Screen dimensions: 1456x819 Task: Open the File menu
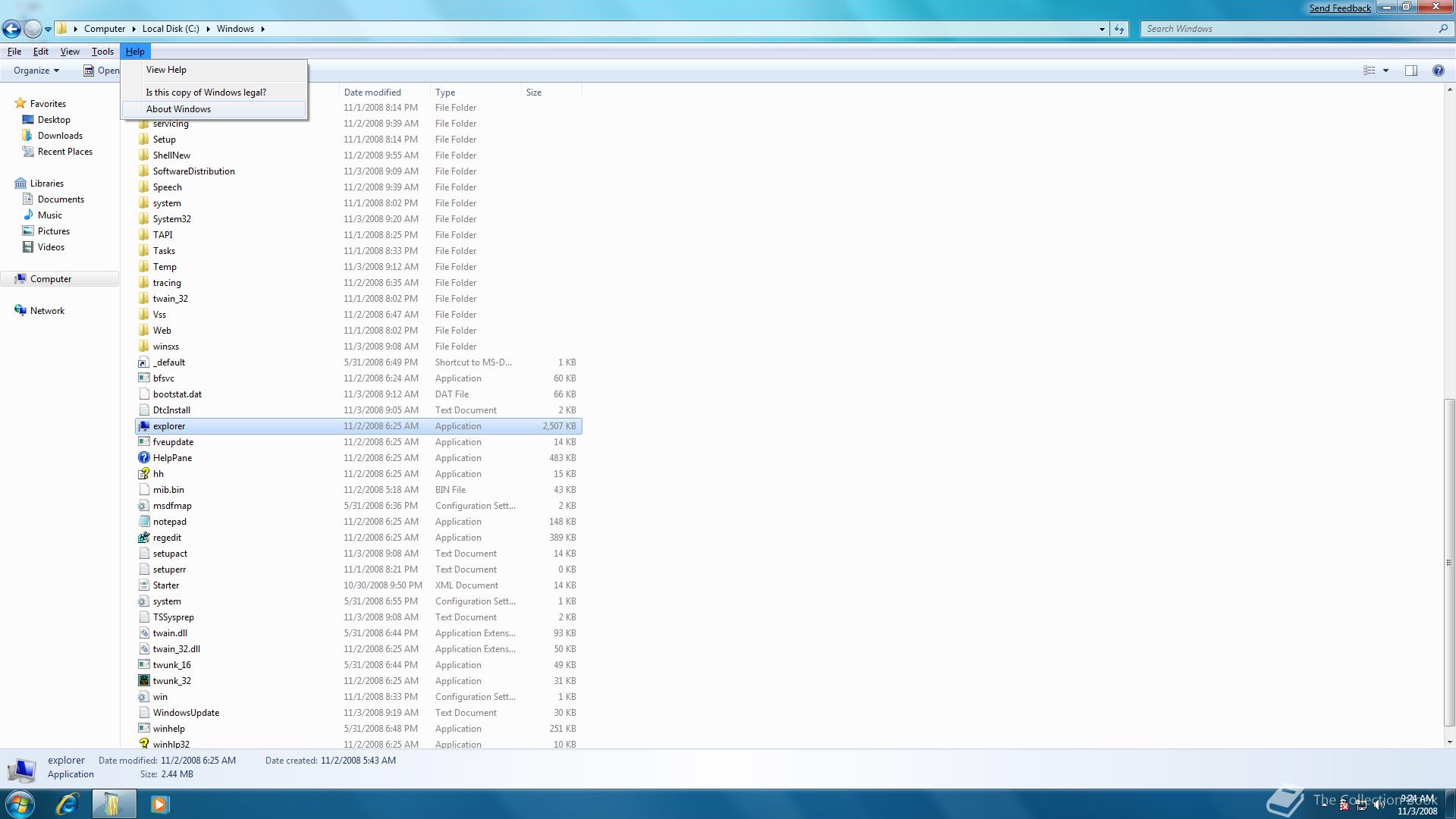pos(14,52)
